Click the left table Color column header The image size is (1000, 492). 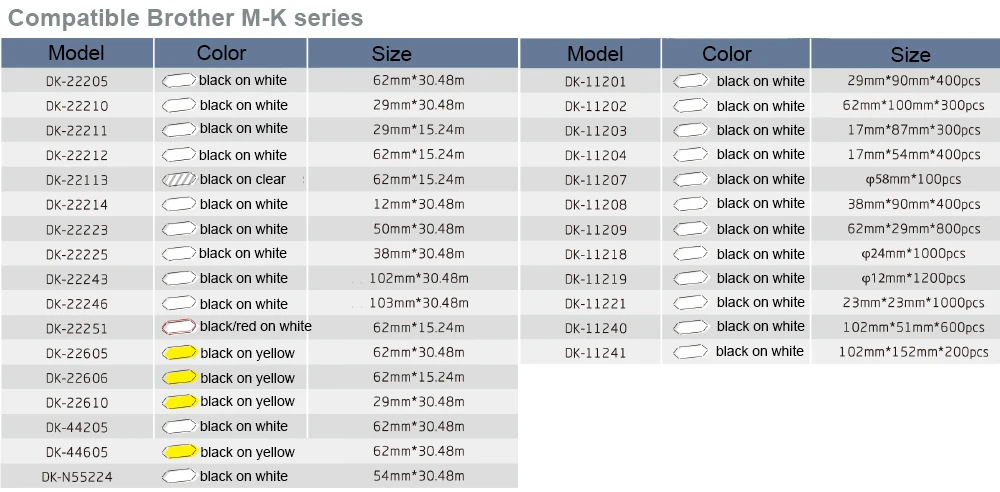(x=222, y=53)
